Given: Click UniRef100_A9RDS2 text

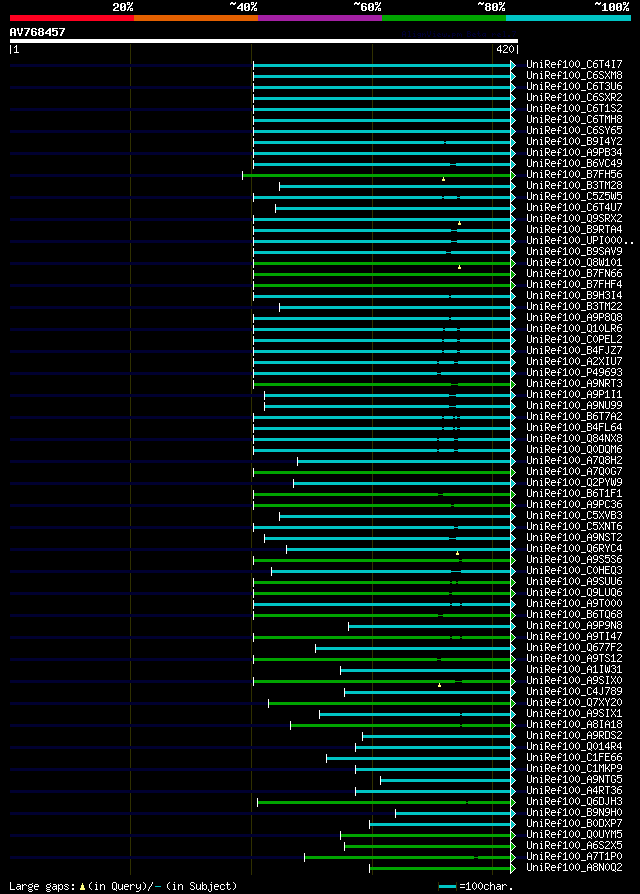Looking at the screenshot, I should tap(574, 735).
